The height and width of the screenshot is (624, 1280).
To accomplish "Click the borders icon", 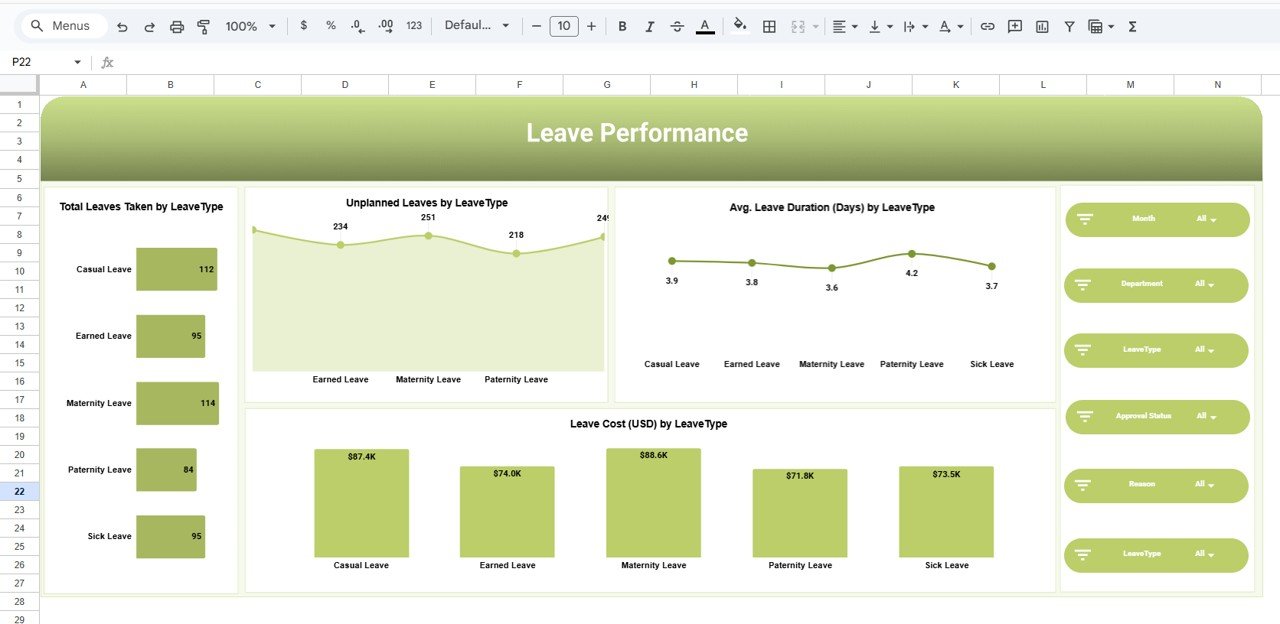I will click(x=768, y=25).
